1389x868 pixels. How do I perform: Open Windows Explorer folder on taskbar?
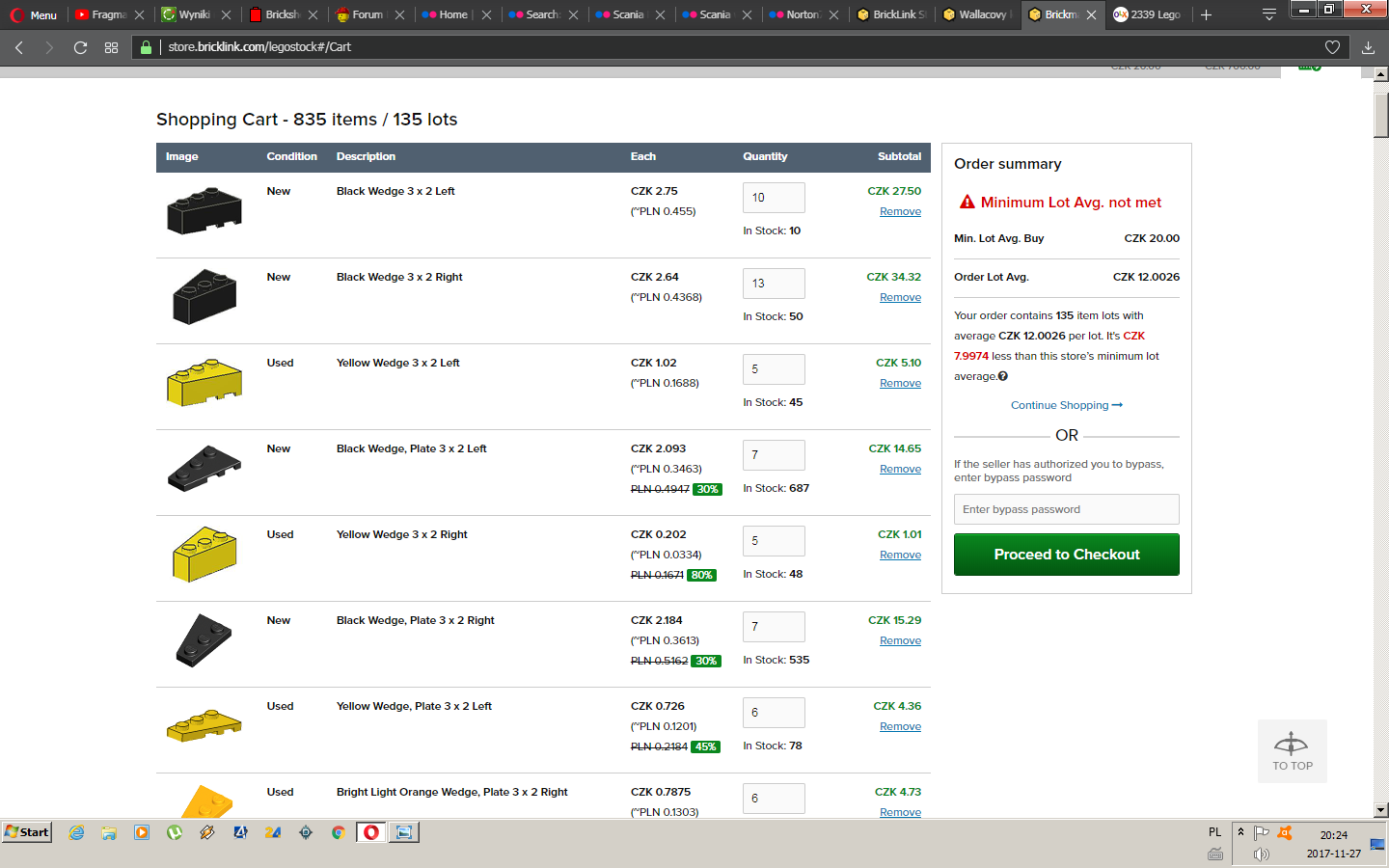point(109,832)
